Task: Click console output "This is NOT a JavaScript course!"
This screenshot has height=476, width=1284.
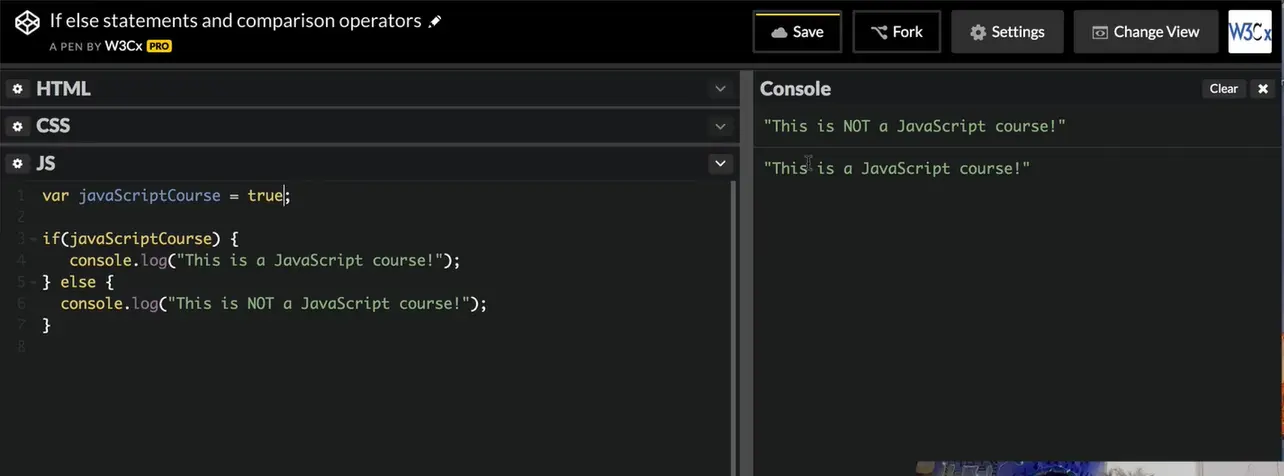Action: pyautogui.click(x=914, y=127)
